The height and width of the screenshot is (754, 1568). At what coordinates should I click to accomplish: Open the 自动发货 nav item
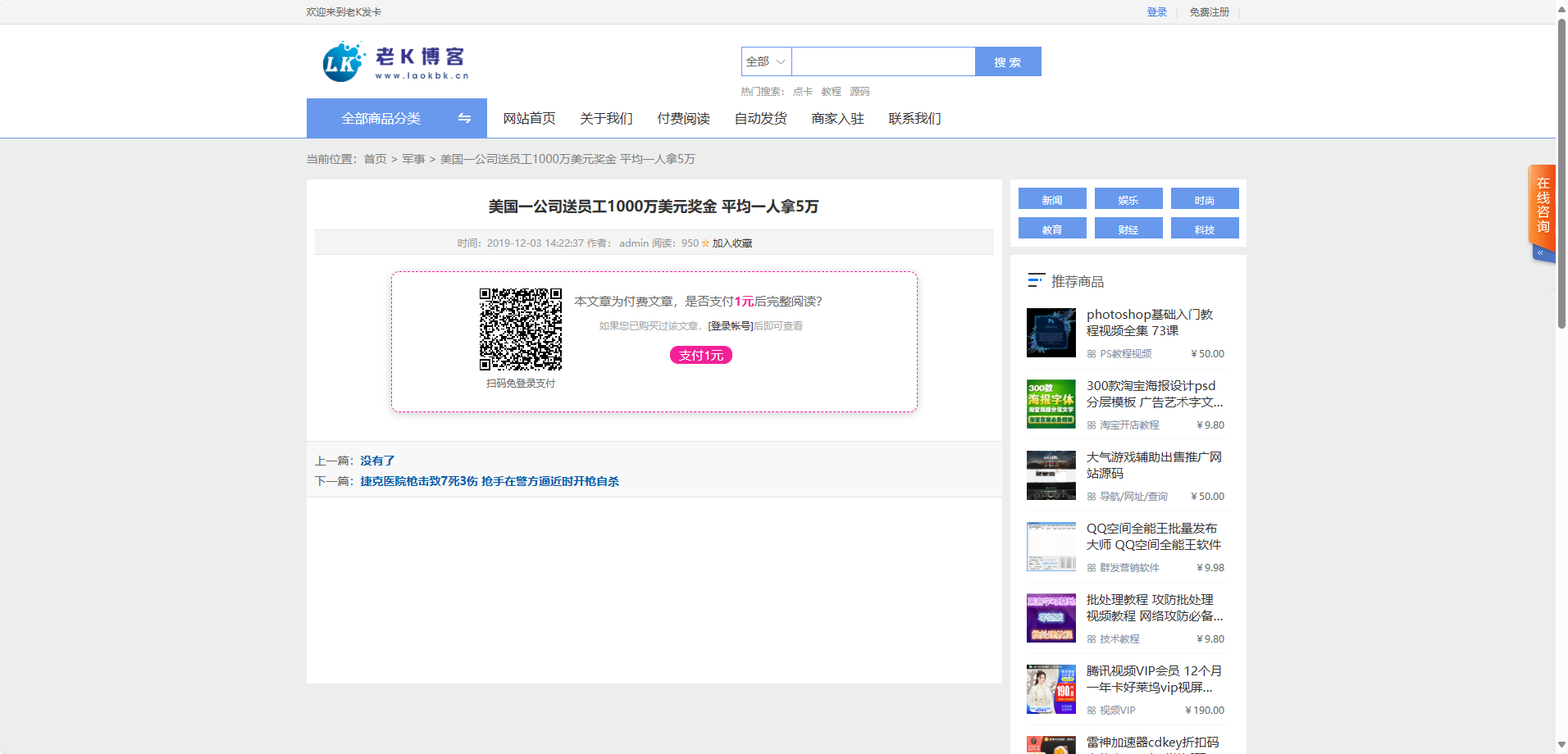[x=760, y=118]
